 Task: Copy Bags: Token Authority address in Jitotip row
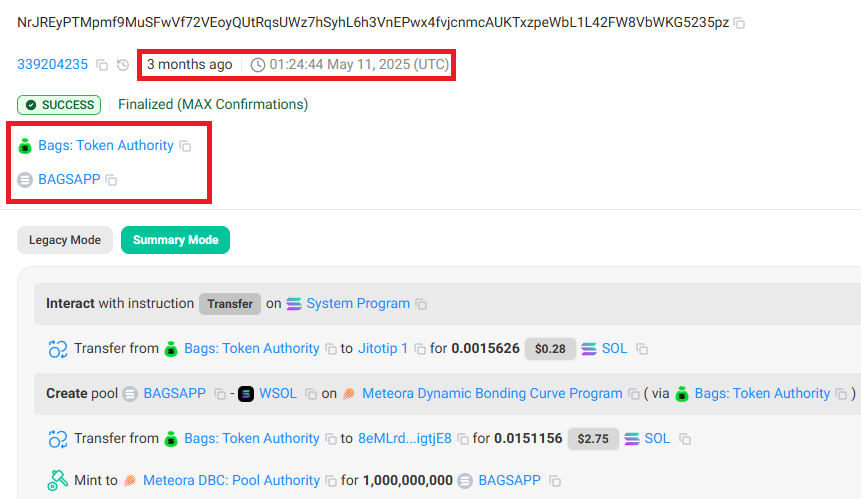(331, 349)
